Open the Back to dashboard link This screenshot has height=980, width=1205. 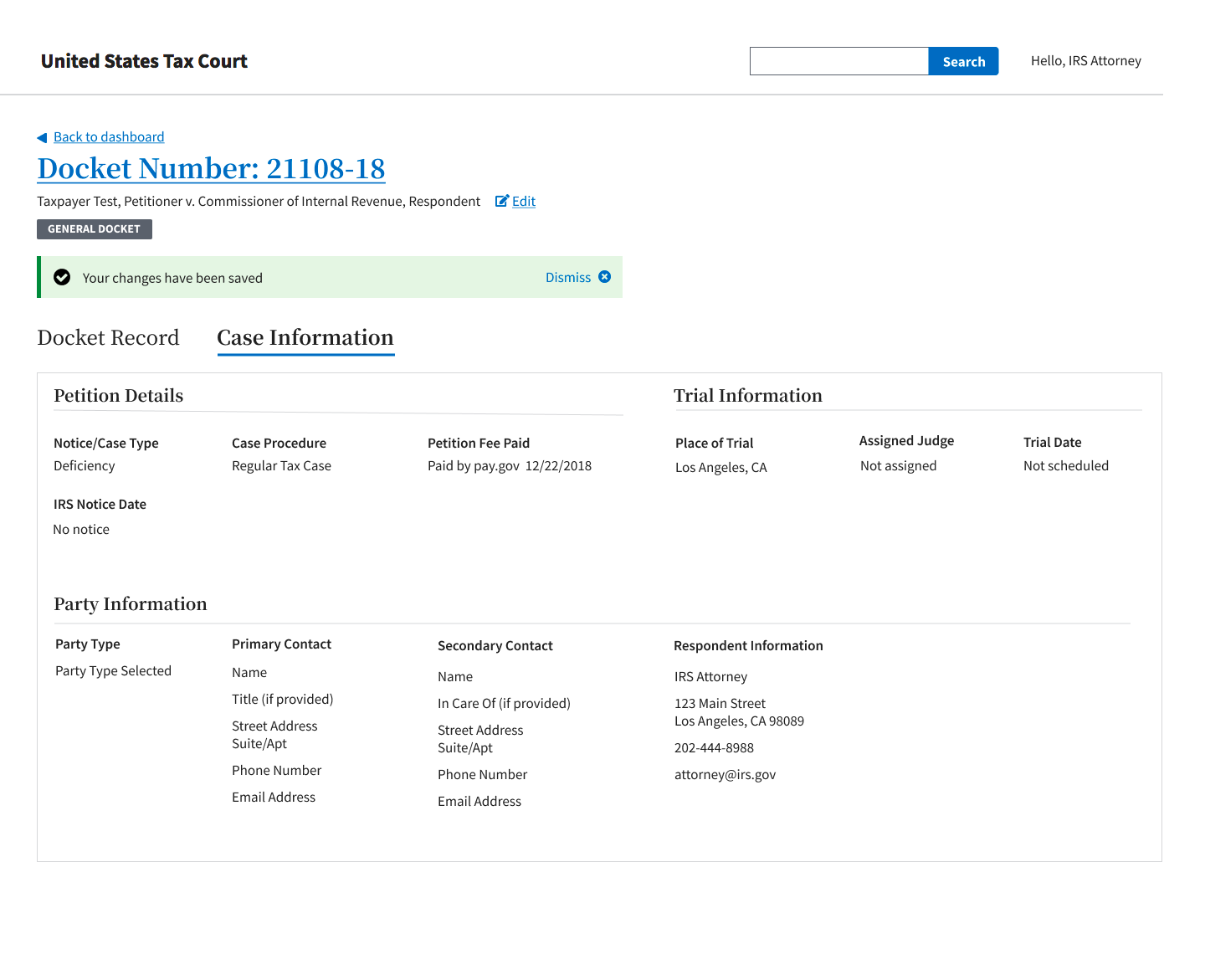coord(109,137)
